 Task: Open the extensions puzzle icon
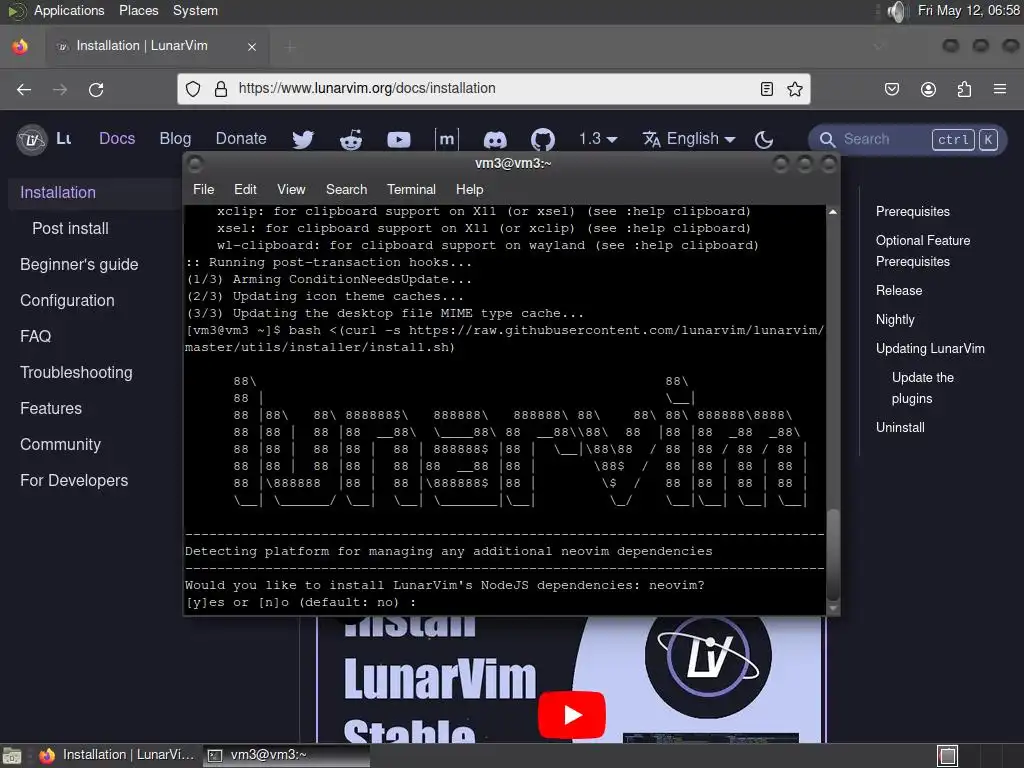[964, 89]
